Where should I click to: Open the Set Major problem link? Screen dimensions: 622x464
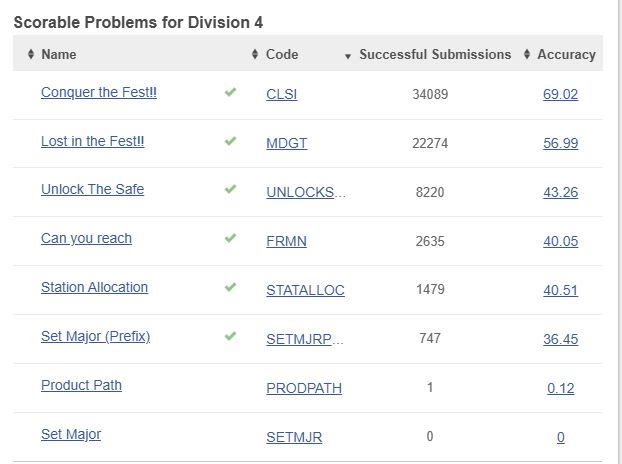pyautogui.click(x=70, y=434)
